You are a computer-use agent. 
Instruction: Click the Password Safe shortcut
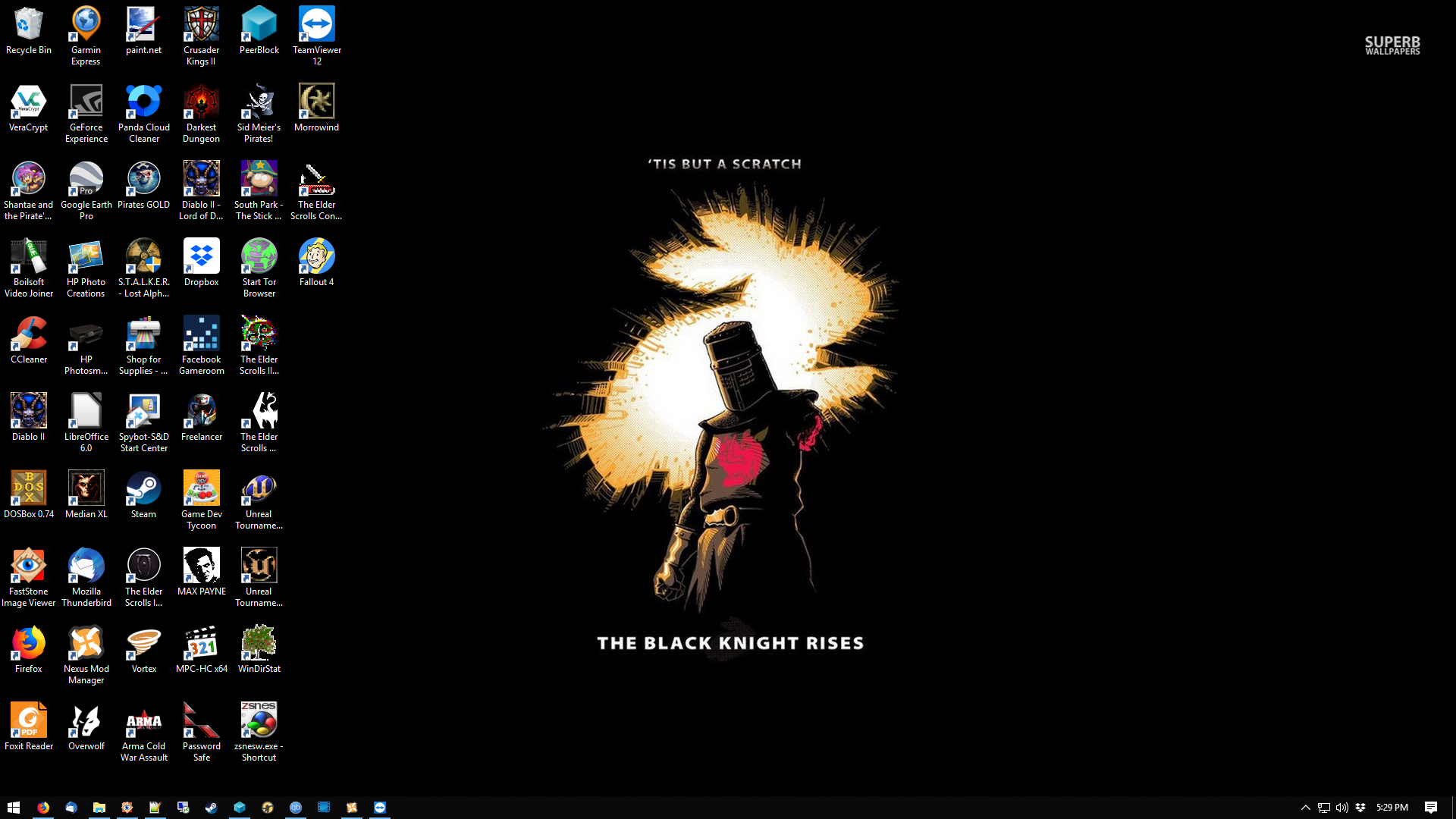click(202, 733)
